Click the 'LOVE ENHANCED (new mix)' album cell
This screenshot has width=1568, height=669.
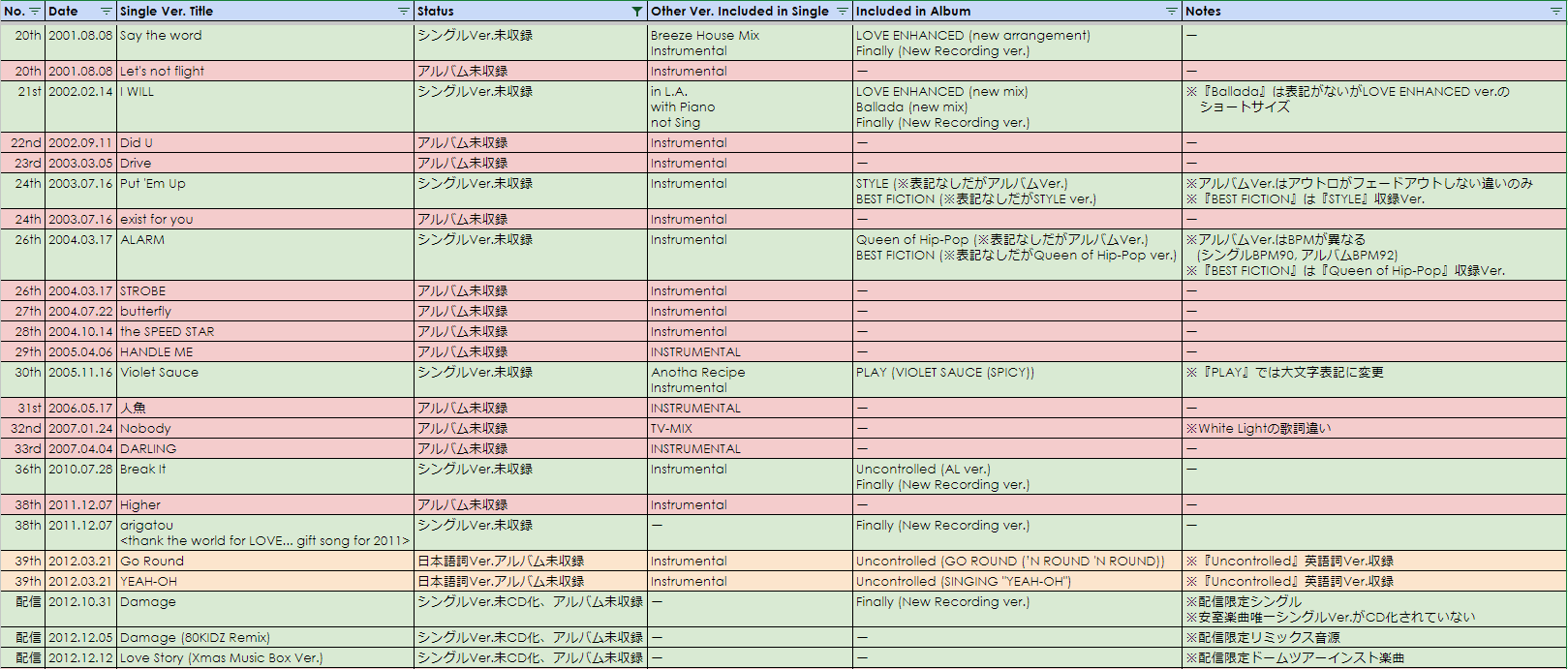point(1017,107)
